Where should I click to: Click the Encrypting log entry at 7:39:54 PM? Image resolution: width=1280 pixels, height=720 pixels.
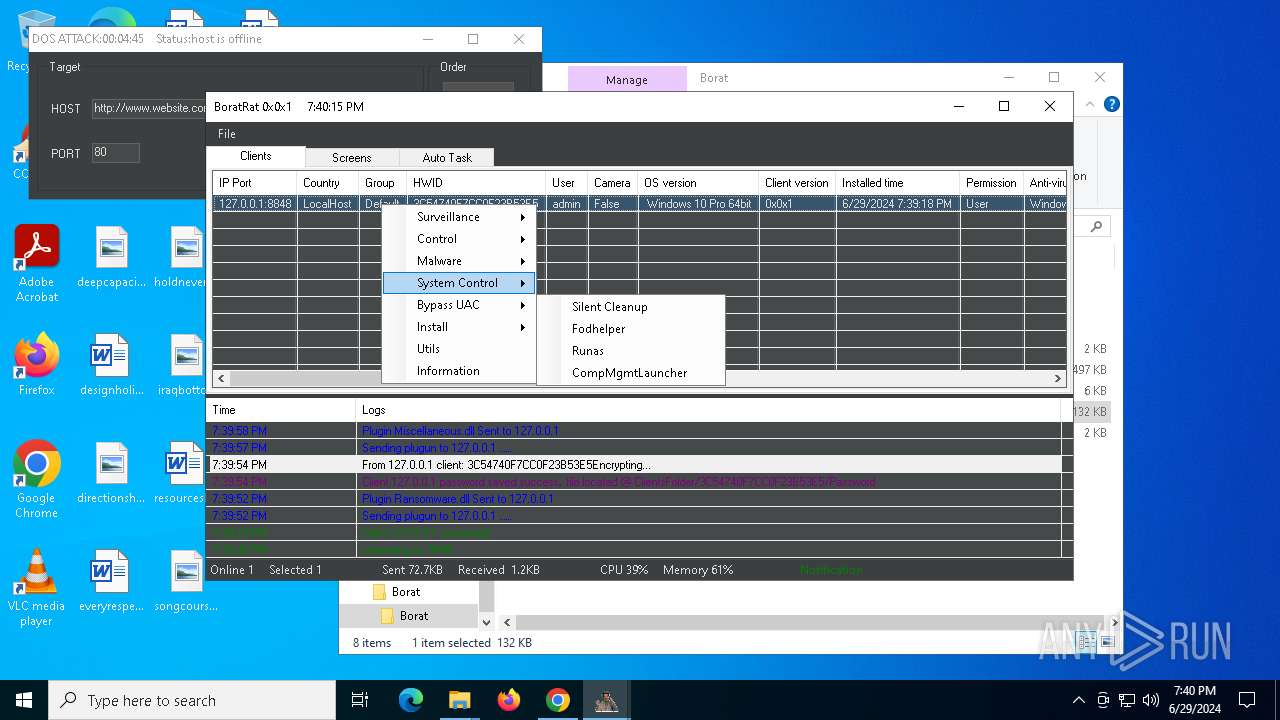point(634,465)
